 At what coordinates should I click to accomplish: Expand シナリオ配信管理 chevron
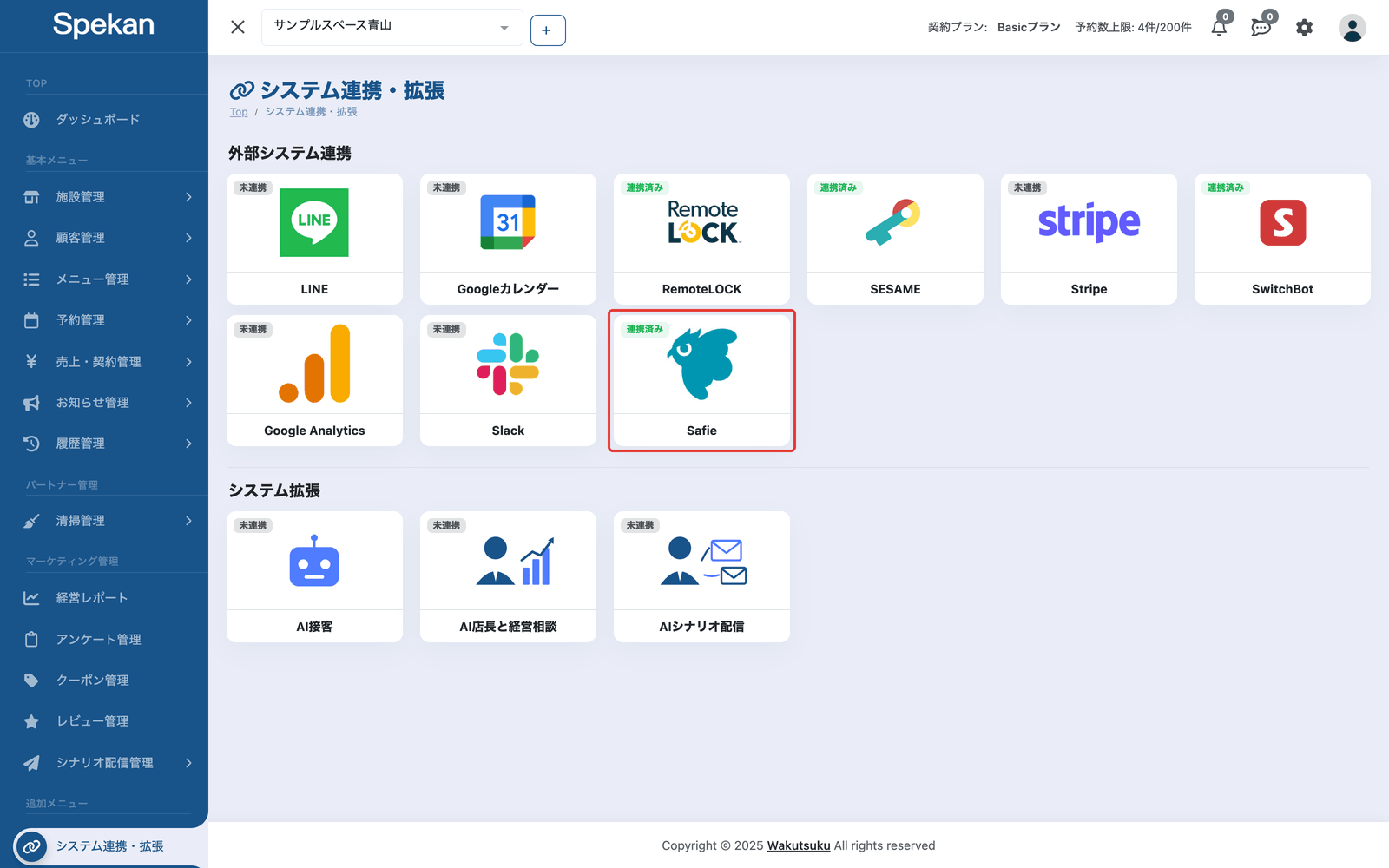188,763
